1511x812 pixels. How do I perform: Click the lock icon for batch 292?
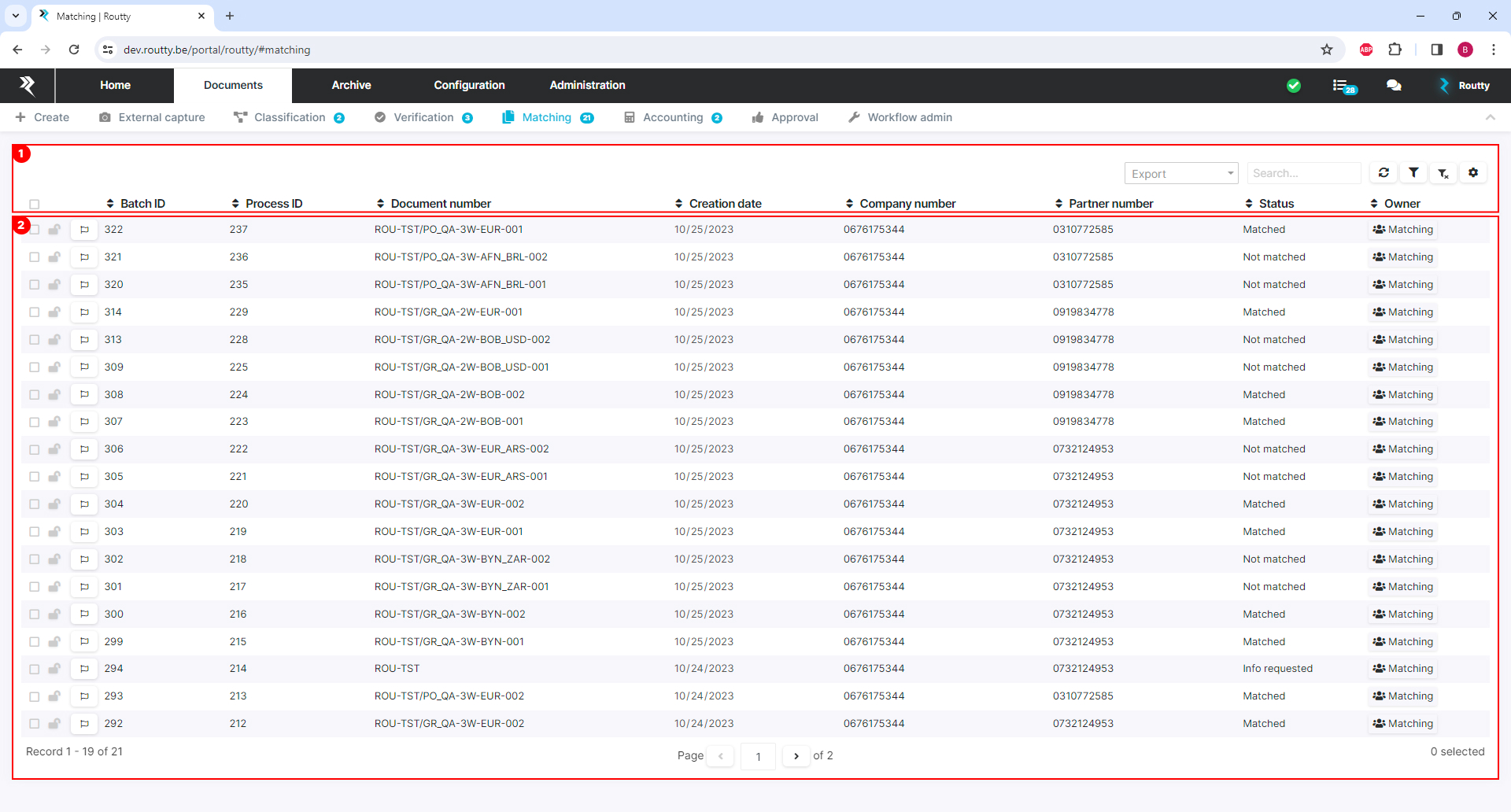pyautogui.click(x=54, y=724)
